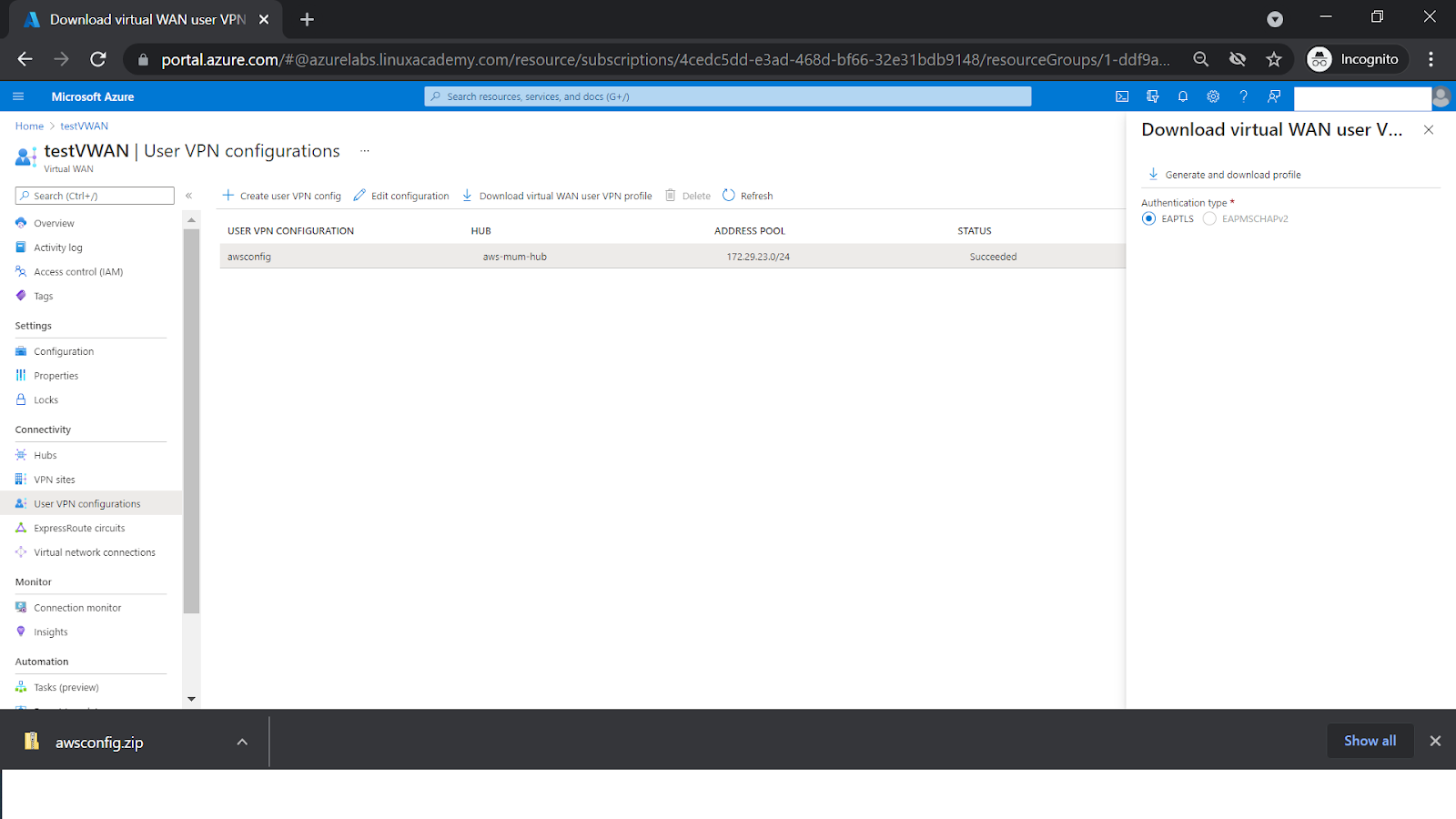Open the Notifications bell
The height and width of the screenshot is (819, 1456).
[1183, 96]
